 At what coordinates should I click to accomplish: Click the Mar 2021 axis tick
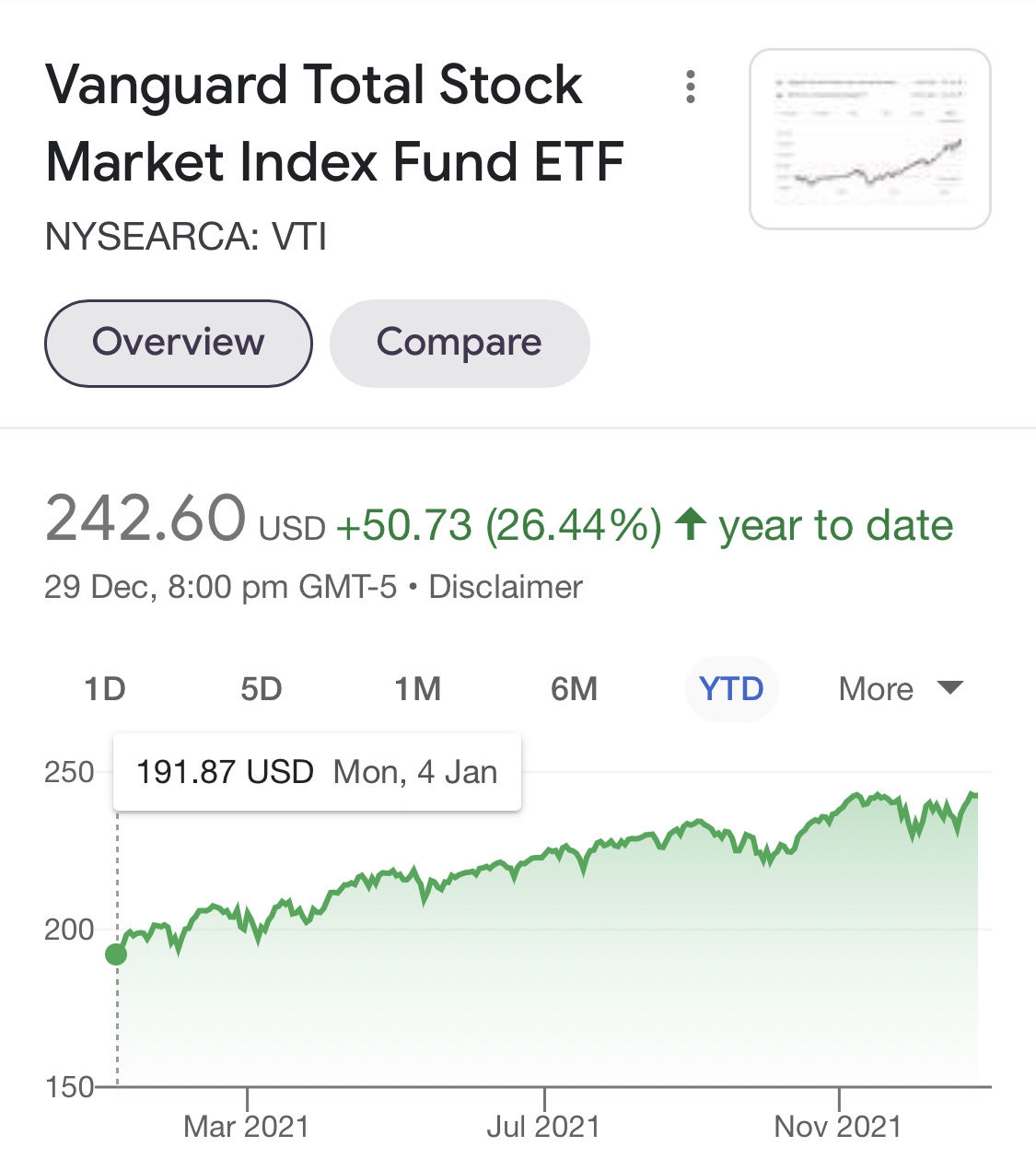pos(247,1126)
